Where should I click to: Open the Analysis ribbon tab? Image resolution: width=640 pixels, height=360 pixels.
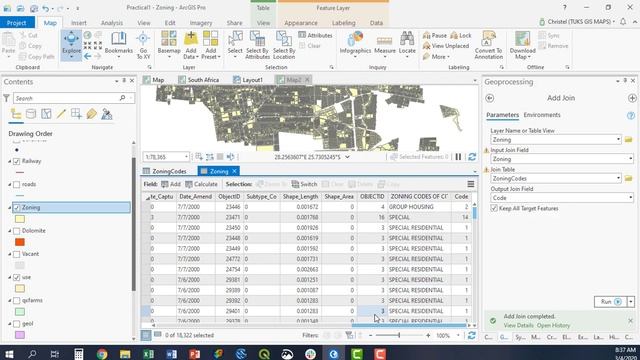coord(111,23)
